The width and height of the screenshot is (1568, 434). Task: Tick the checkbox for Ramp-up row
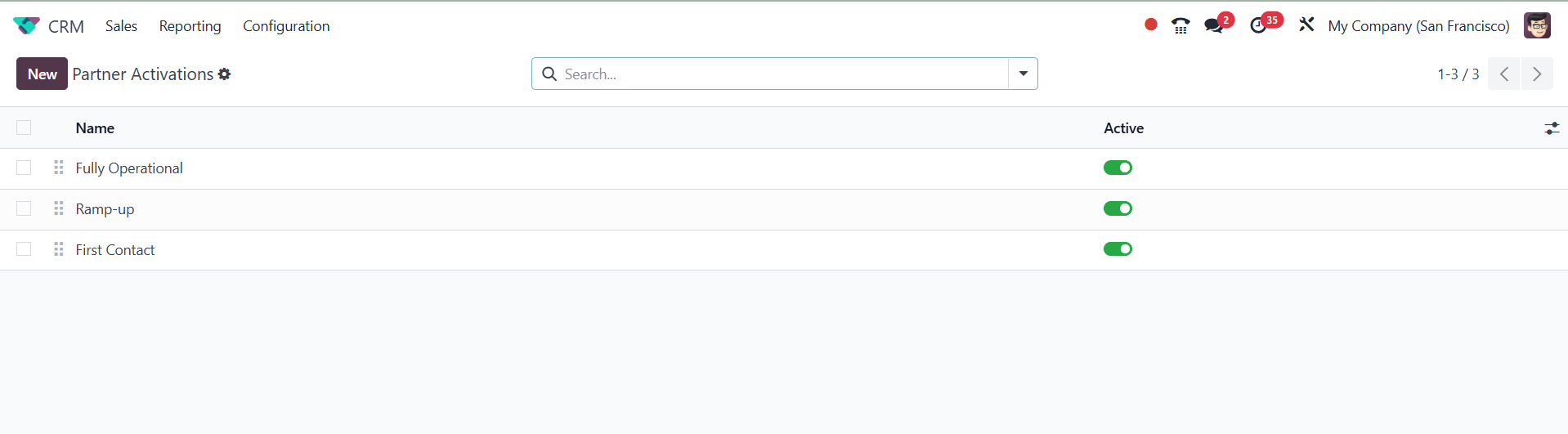tap(24, 208)
